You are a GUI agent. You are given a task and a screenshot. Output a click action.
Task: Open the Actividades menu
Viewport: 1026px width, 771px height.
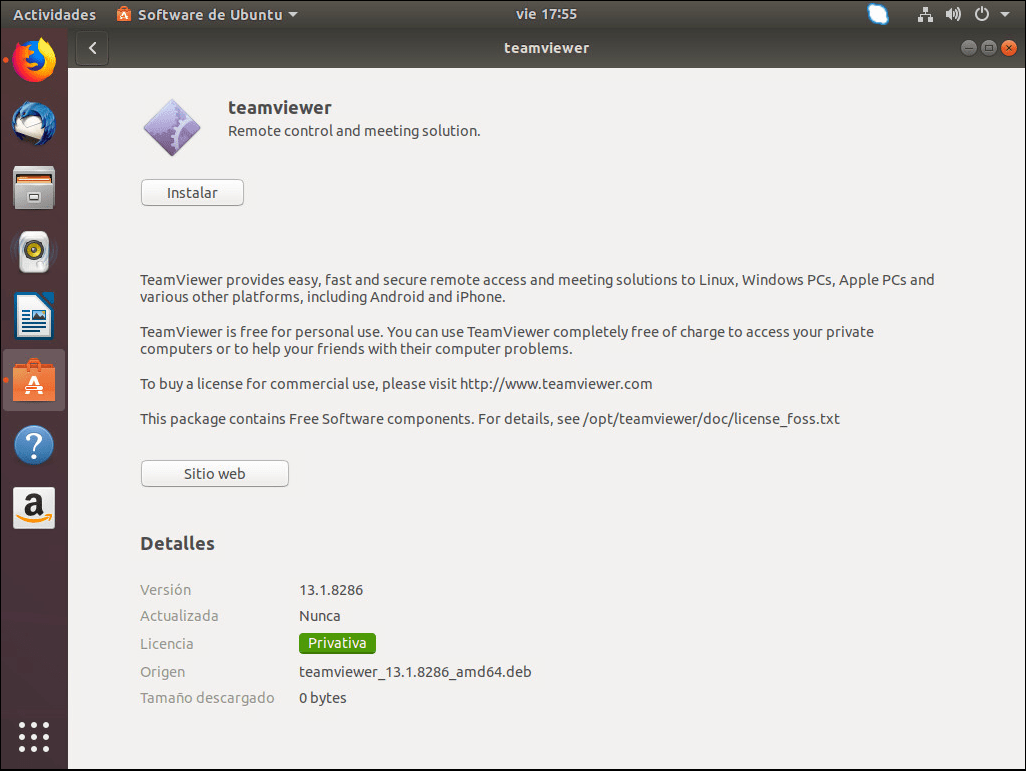pos(54,14)
